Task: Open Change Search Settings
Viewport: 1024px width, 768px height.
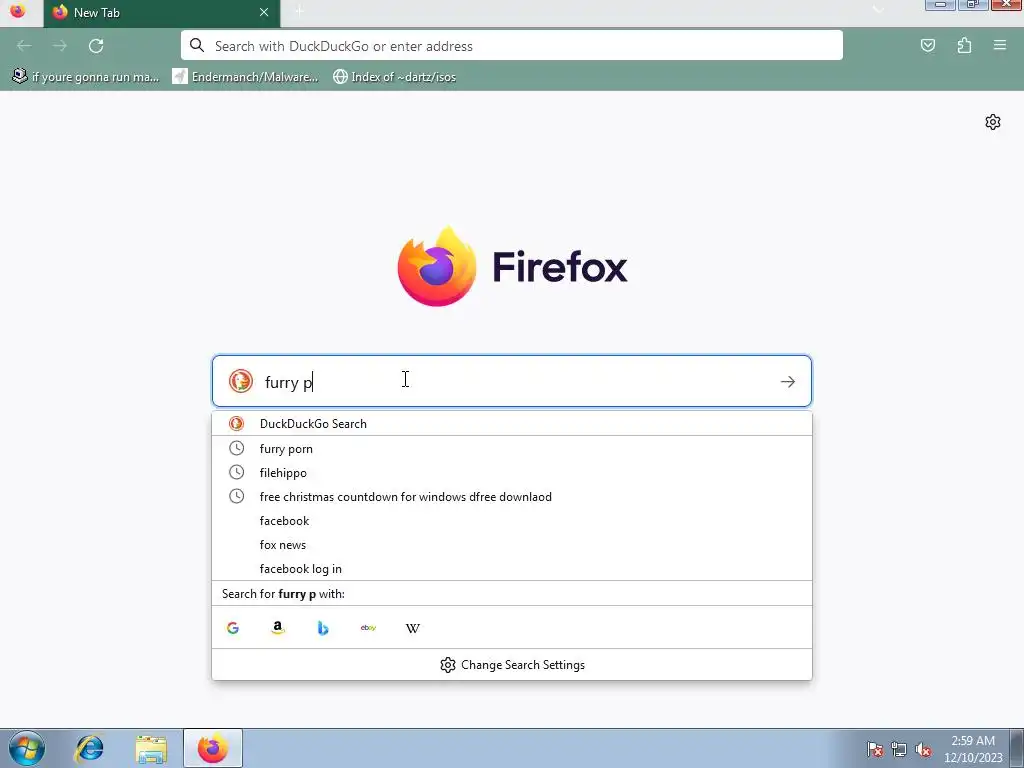Action: point(512,665)
